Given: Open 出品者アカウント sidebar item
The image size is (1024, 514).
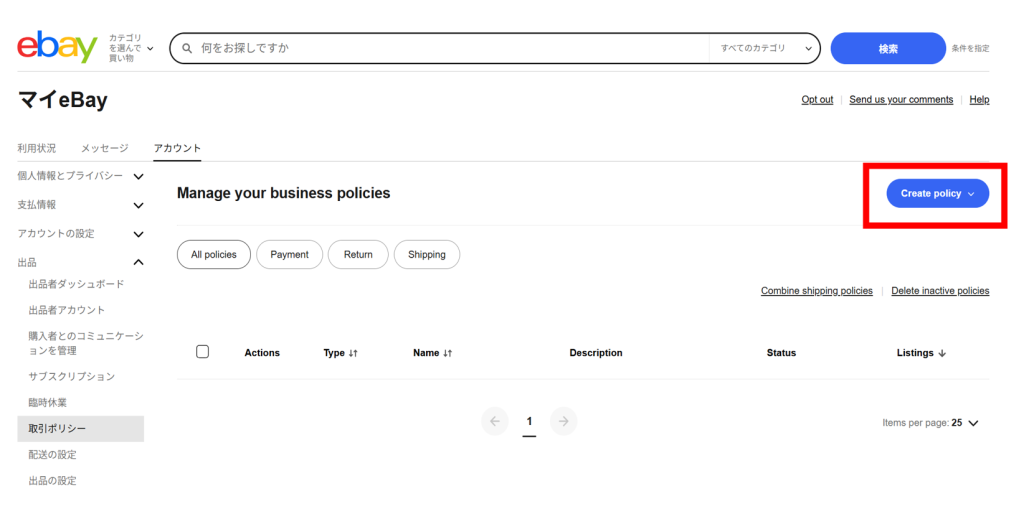Looking at the screenshot, I should click(x=66, y=310).
